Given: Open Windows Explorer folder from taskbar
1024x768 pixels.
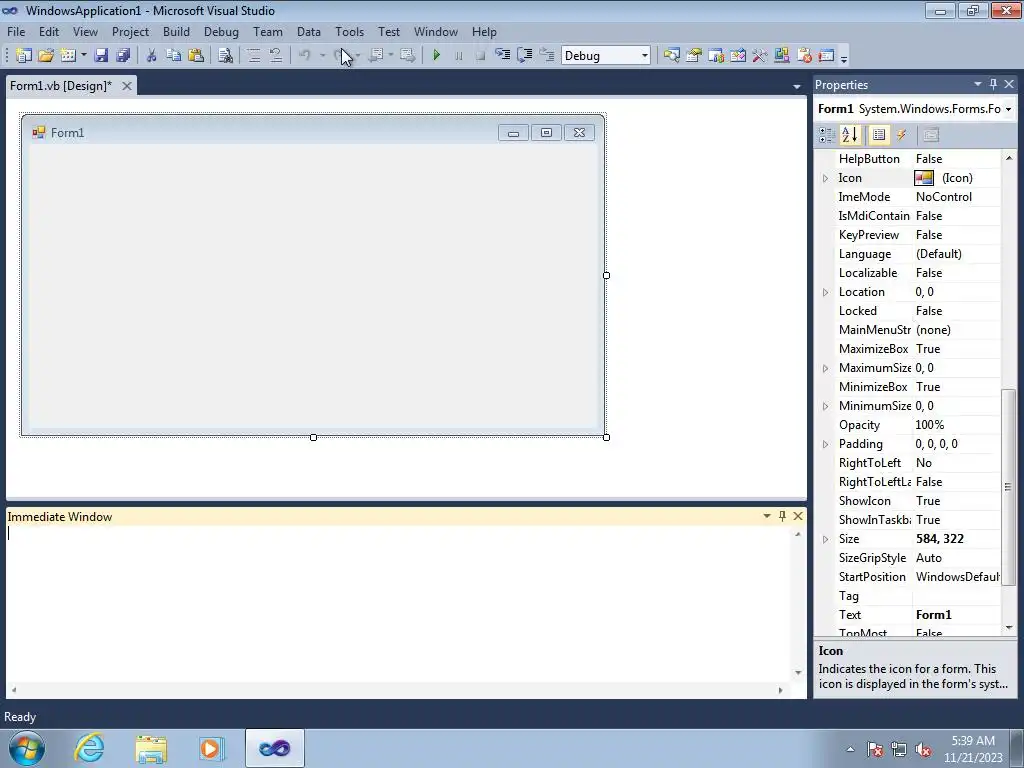Looking at the screenshot, I should click(x=151, y=748).
